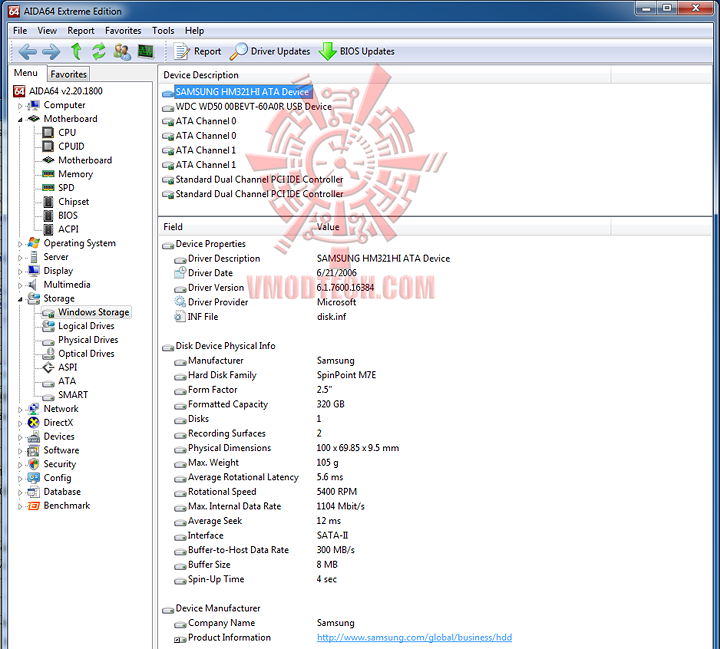Select the SMART tree item
This screenshot has width=720, height=649.
(73, 395)
